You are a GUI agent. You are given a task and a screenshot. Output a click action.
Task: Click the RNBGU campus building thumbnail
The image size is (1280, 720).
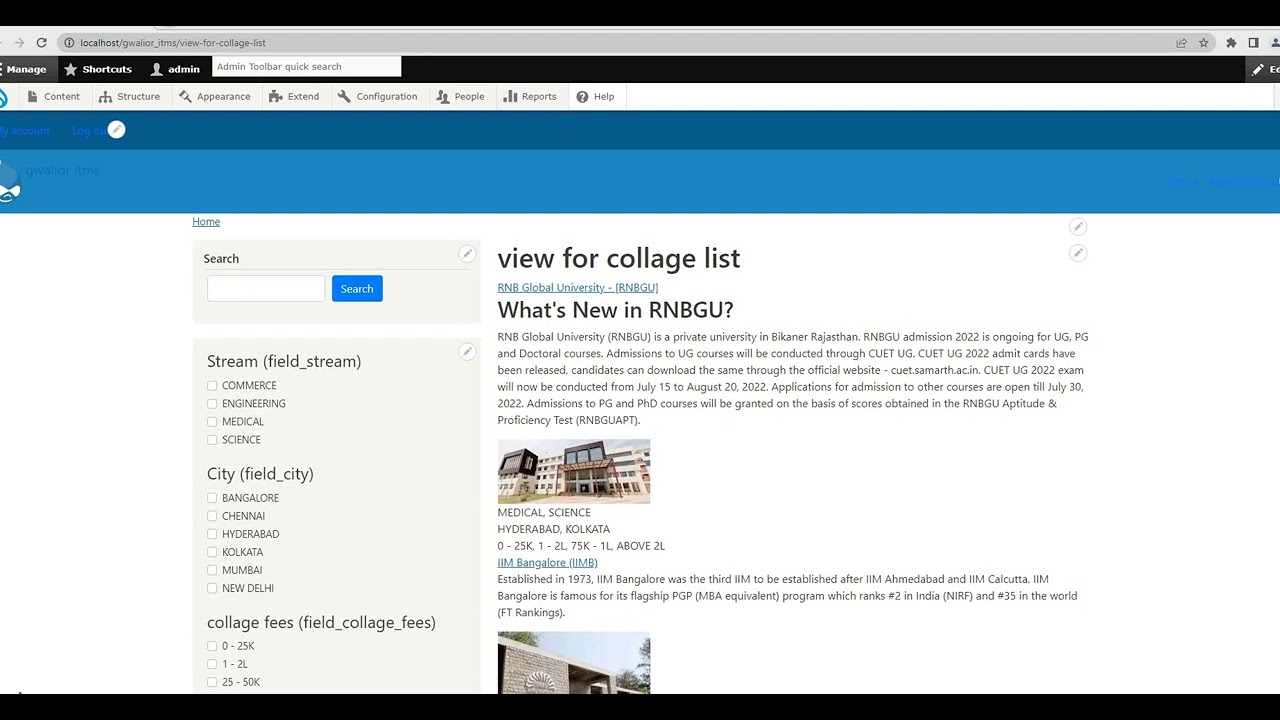(x=573, y=471)
